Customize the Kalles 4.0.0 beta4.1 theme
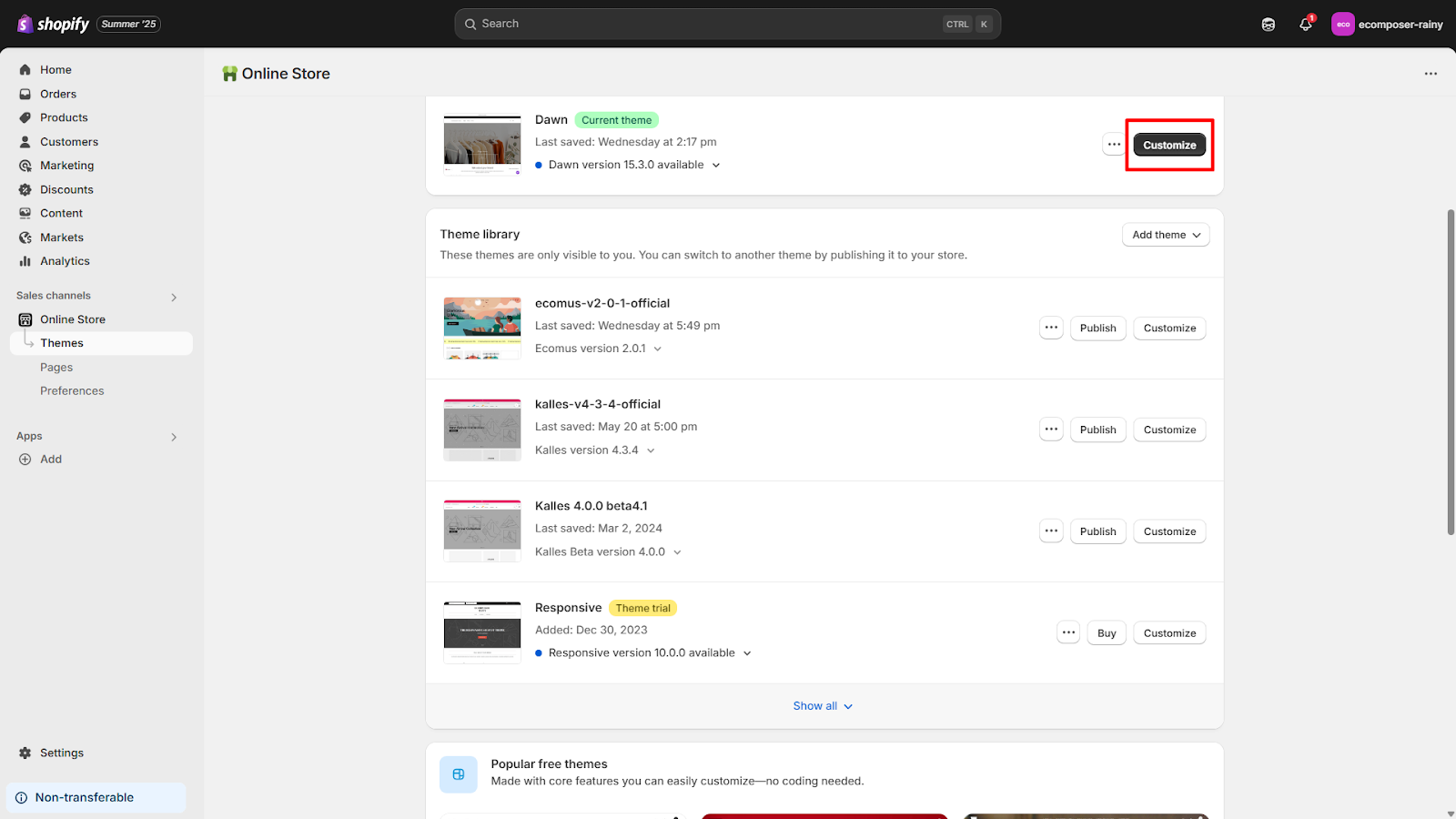Image resolution: width=1456 pixels, height=819 pixels. pos(1169,531)
